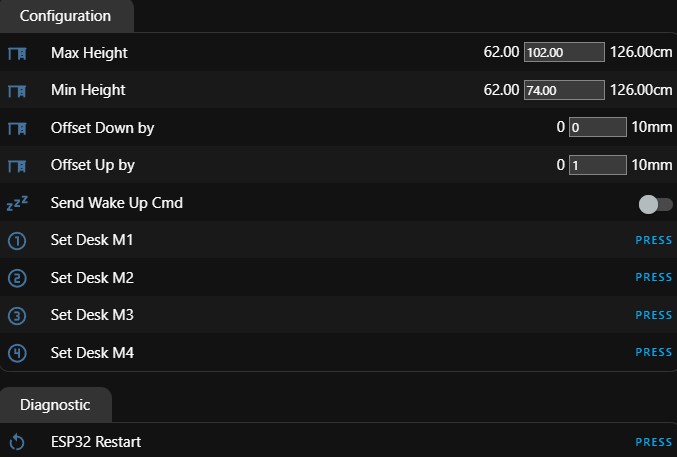Image resolution: width=677 pixels, height=457 pixels.
Task: Click the desk icon beside Offset Down by
Action: click(17, 128)
